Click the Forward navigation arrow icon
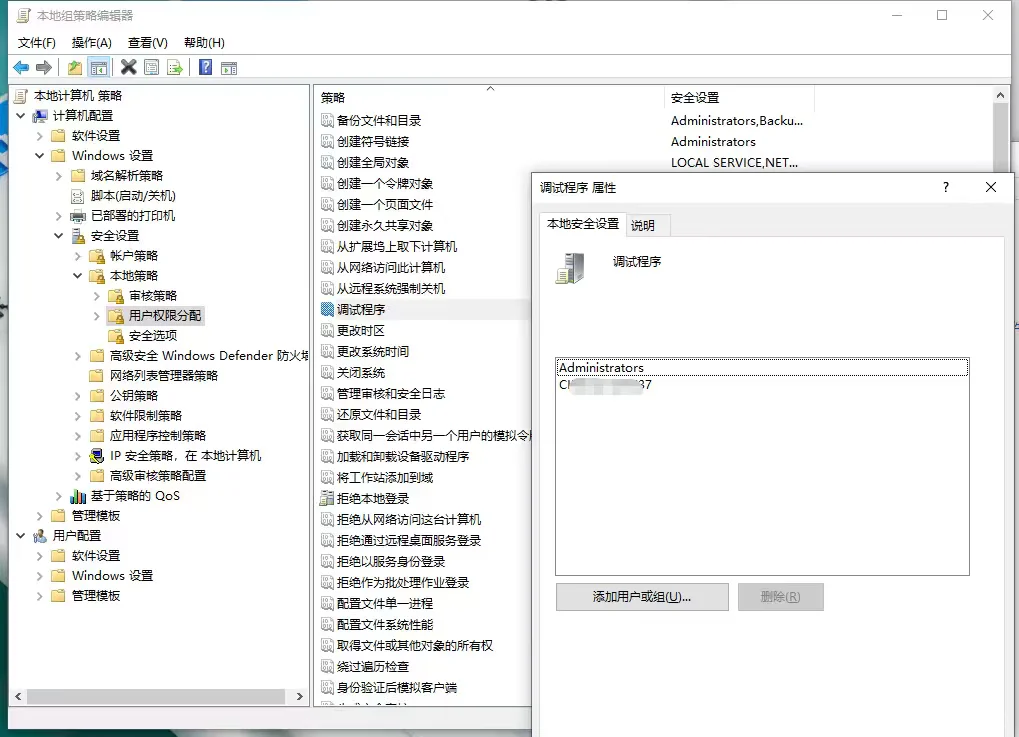1019x737 pixels. pyautogui.click(x=43, y=67)
